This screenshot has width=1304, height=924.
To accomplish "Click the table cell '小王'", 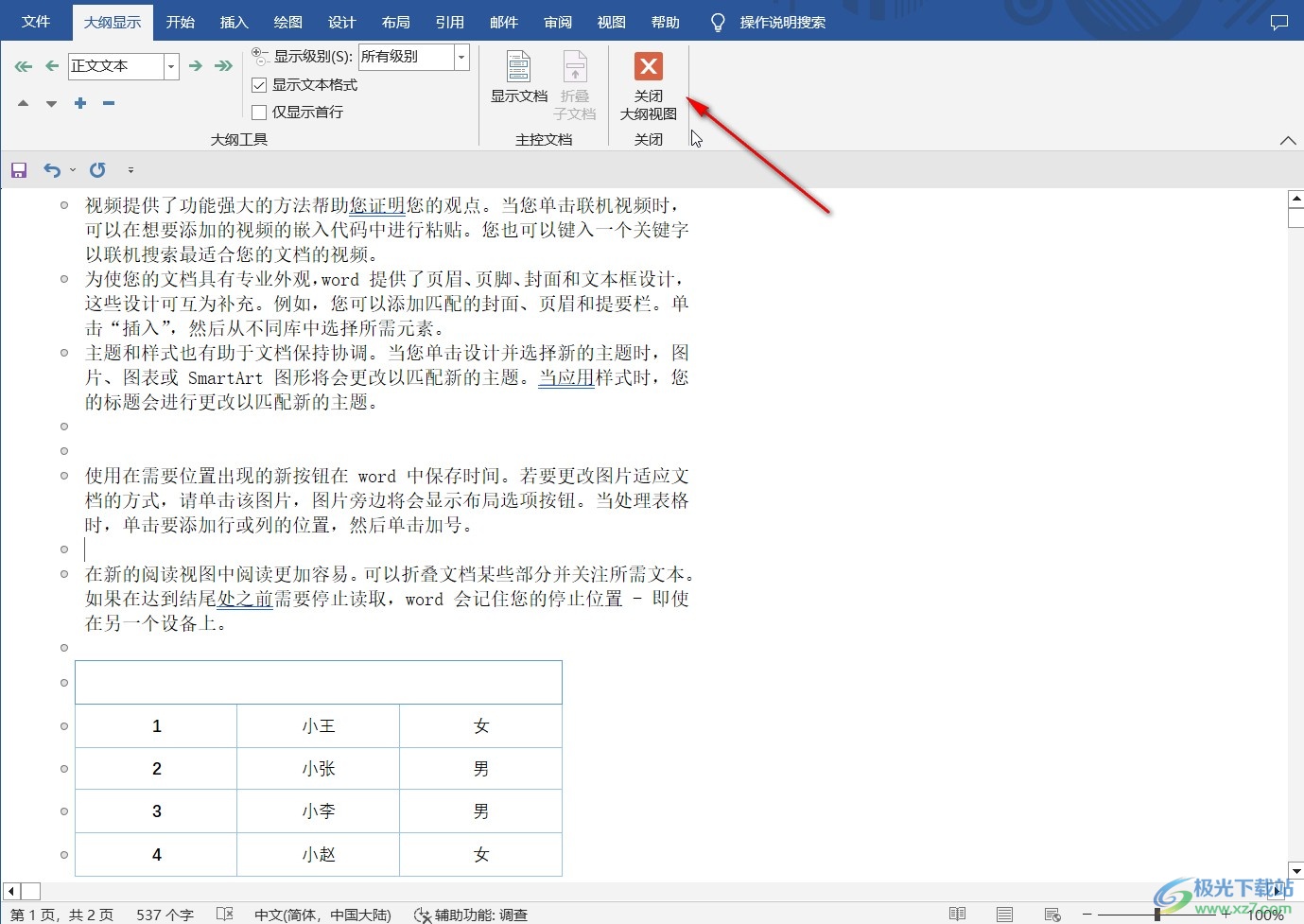I will click(319, 726).
